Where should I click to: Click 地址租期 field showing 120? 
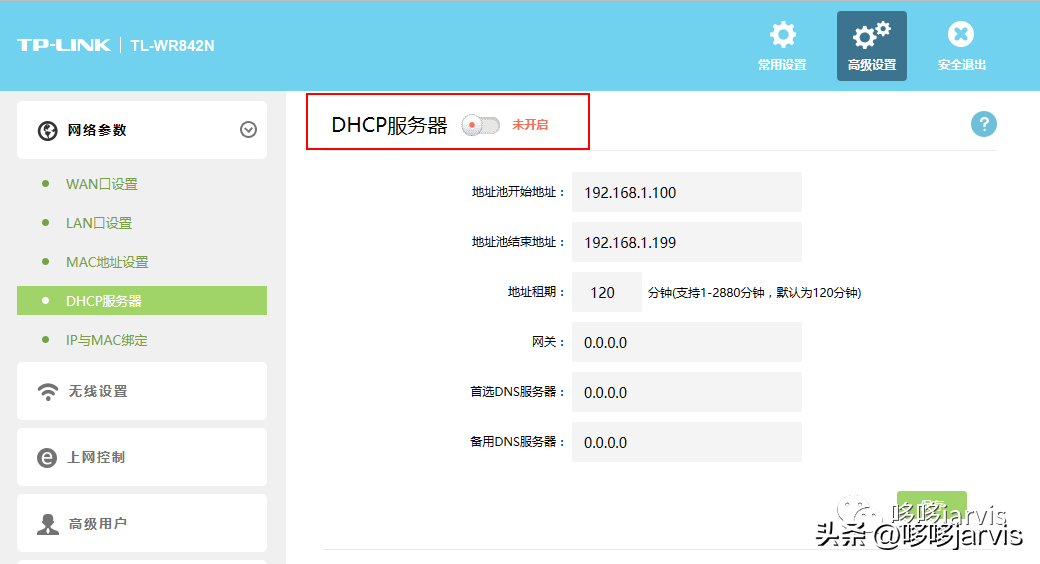pyautogui.click(x=607, y=292)
